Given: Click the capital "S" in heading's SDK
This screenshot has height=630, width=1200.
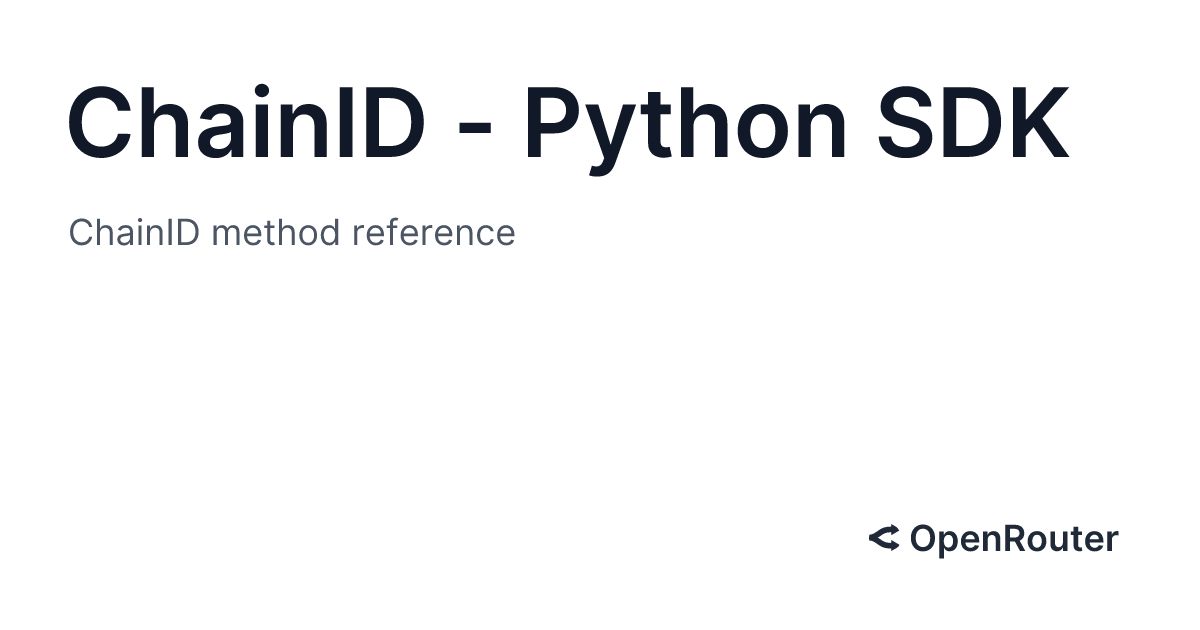Looking at the screenshot, I should [908, 124].
